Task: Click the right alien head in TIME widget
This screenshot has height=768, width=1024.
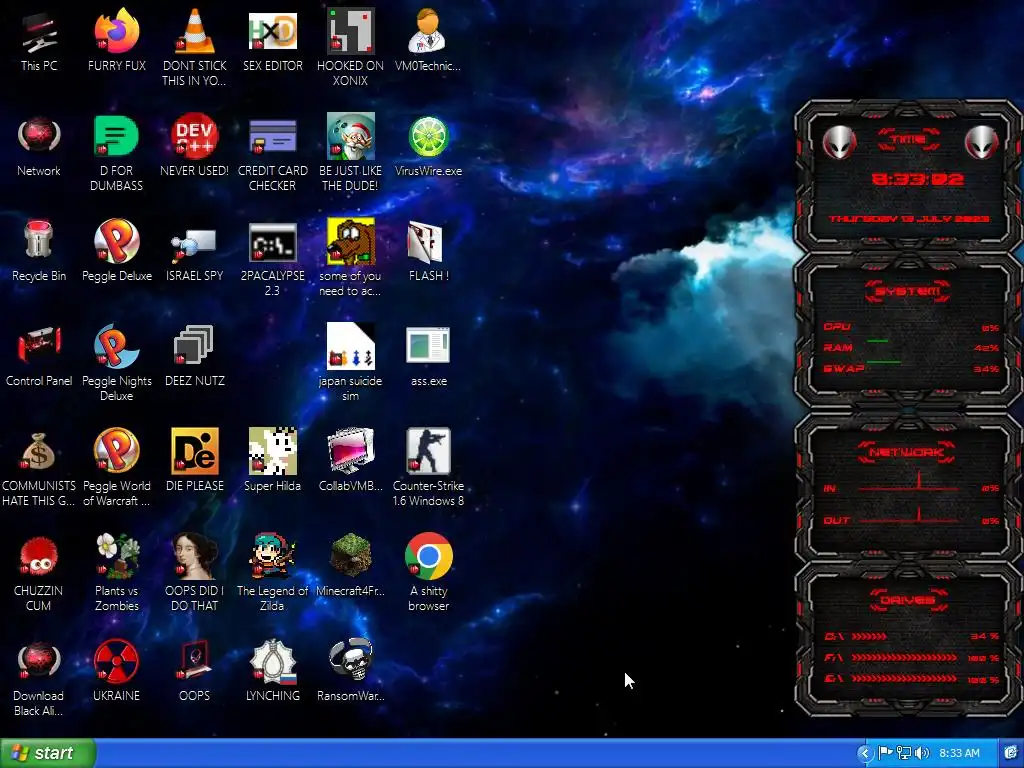Action: pyautogui.click(x=982, y=141)
